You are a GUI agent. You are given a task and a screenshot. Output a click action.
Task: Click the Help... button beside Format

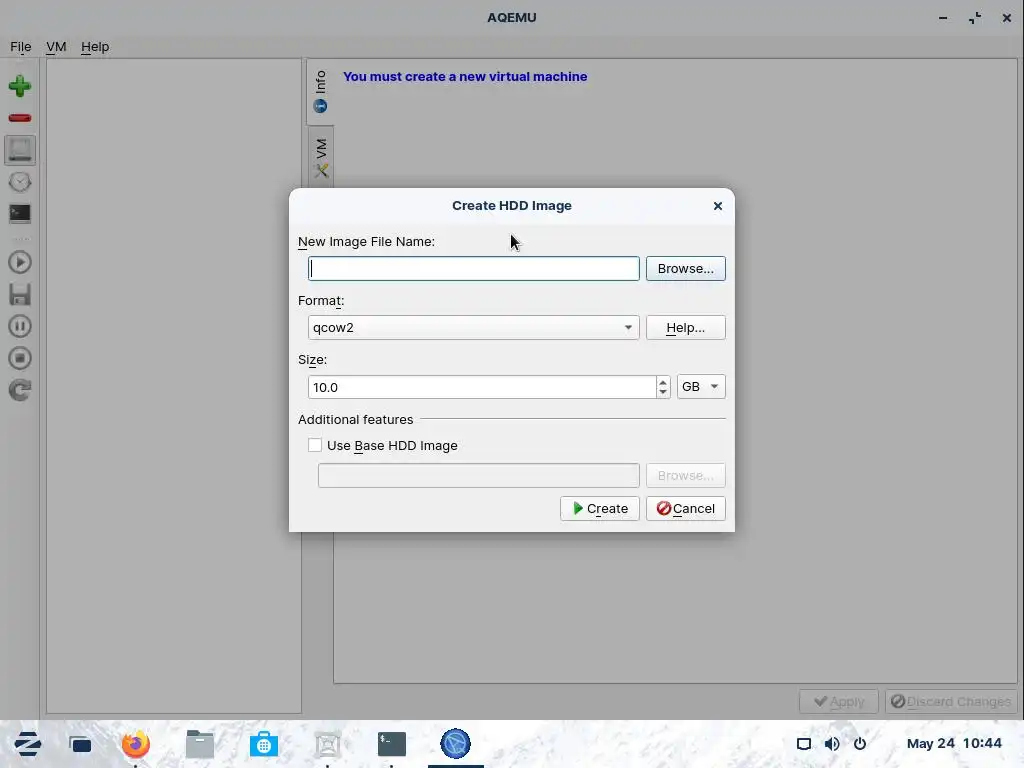coord(686,328)
